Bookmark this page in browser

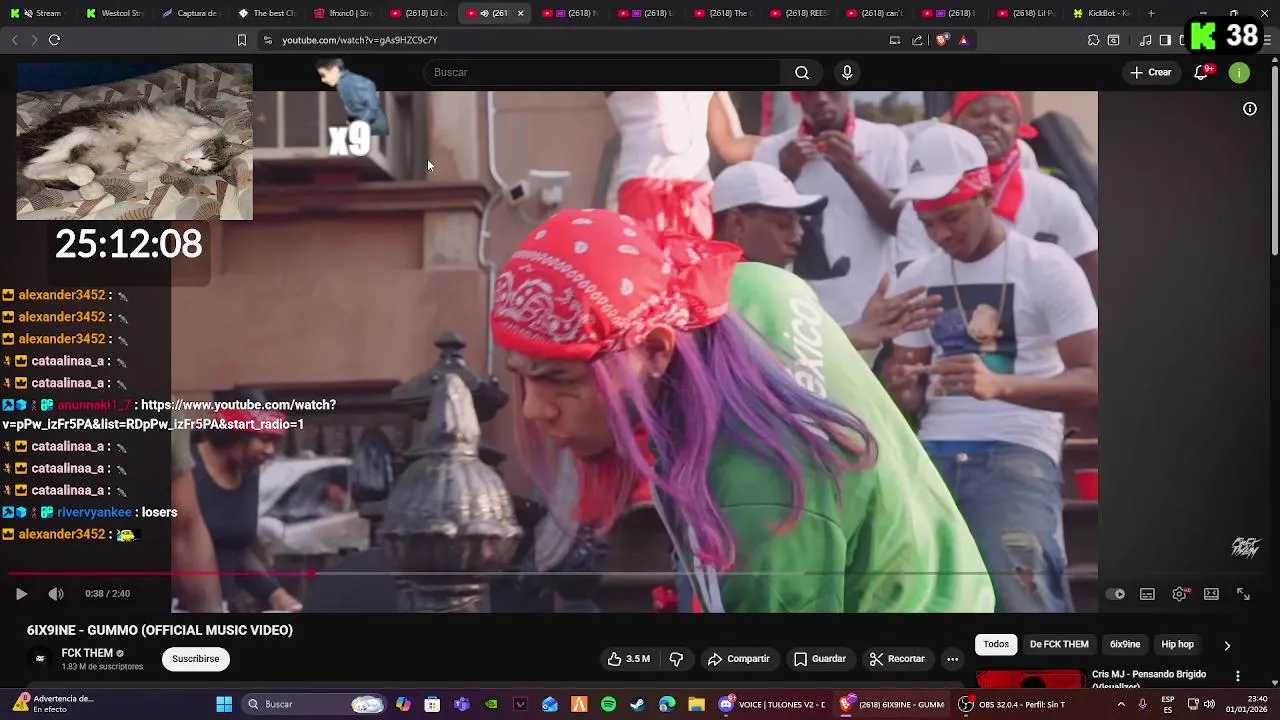(241, 40)
